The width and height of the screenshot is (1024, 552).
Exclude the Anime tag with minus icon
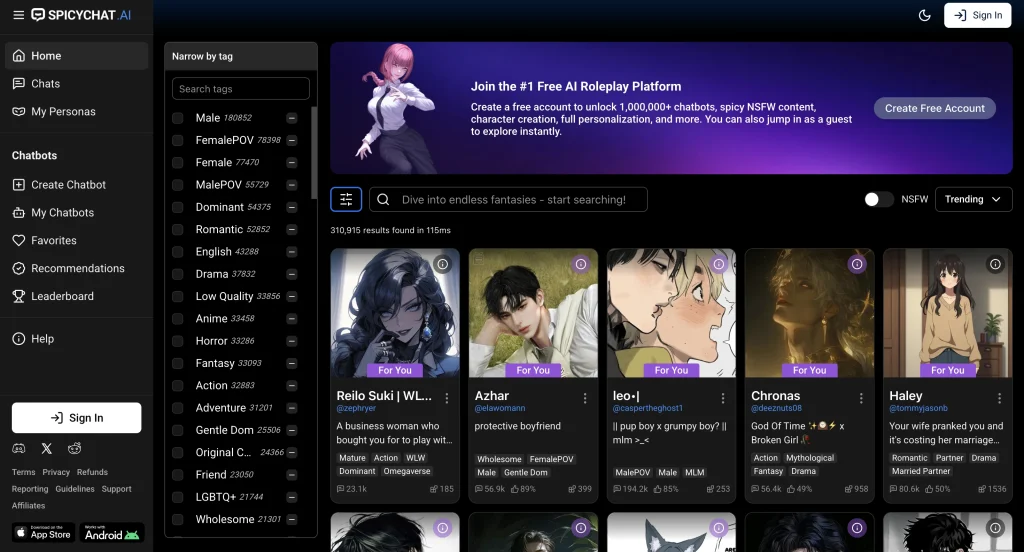(x=292, y=319)
